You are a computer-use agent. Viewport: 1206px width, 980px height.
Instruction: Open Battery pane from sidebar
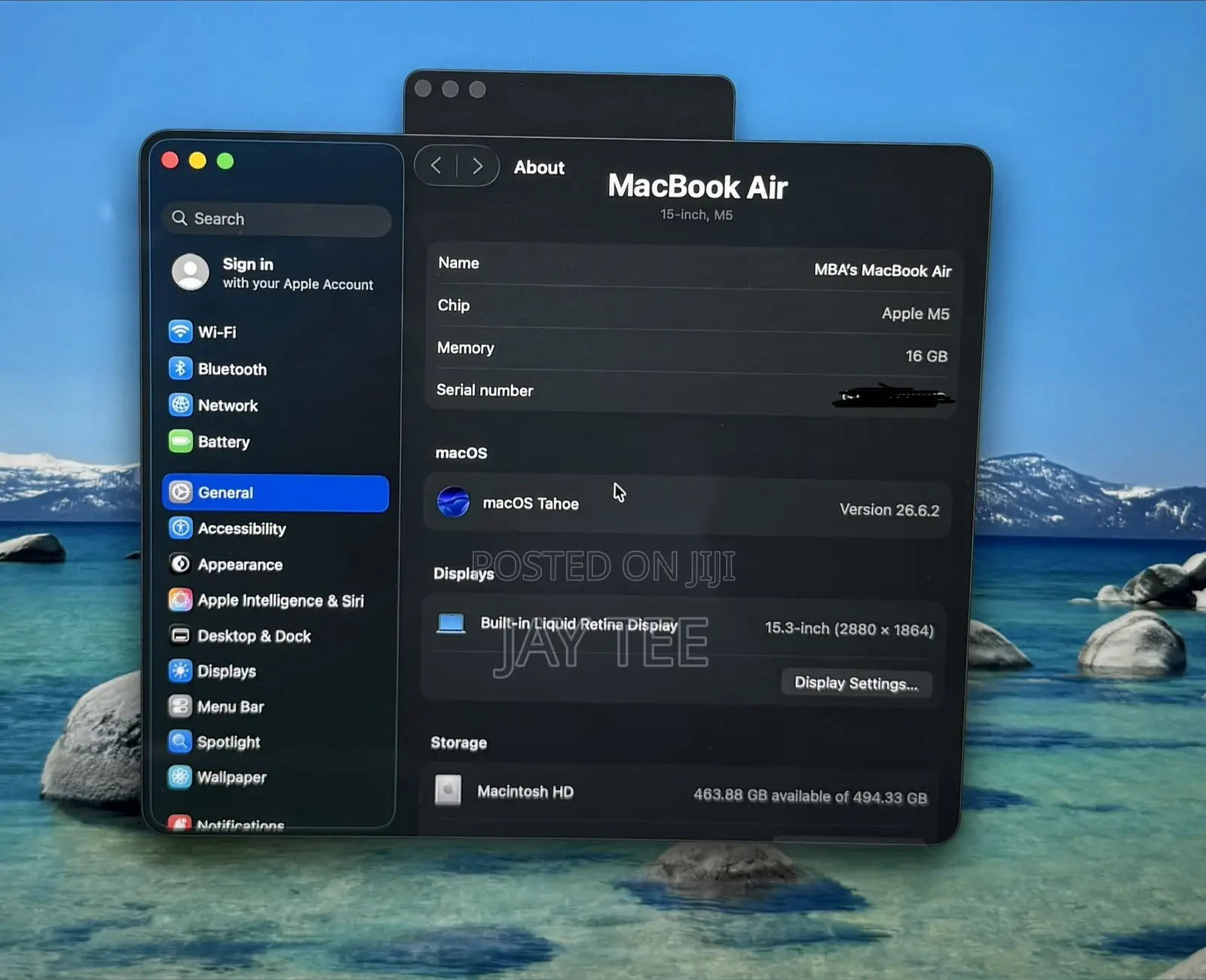[x=277, y=442]
